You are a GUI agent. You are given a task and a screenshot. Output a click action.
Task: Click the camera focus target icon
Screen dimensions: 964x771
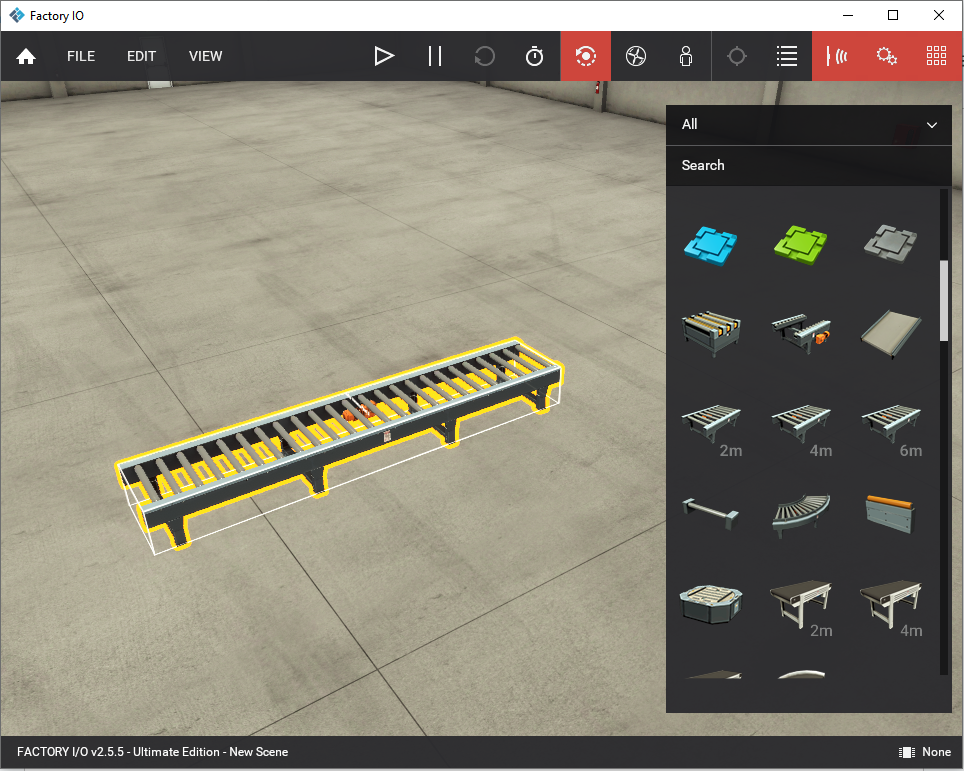737,56
